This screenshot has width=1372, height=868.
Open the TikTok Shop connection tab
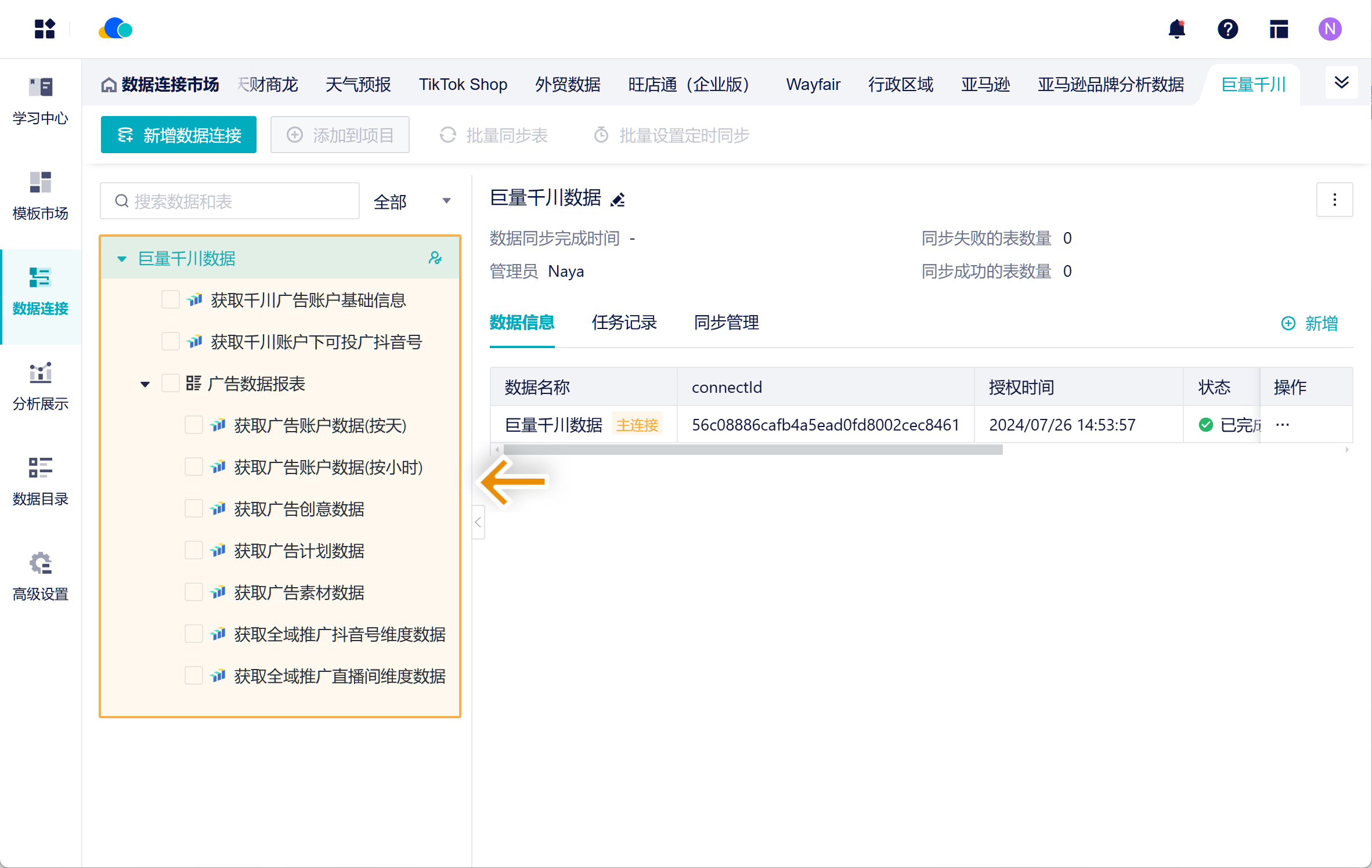tap(463, 84)
